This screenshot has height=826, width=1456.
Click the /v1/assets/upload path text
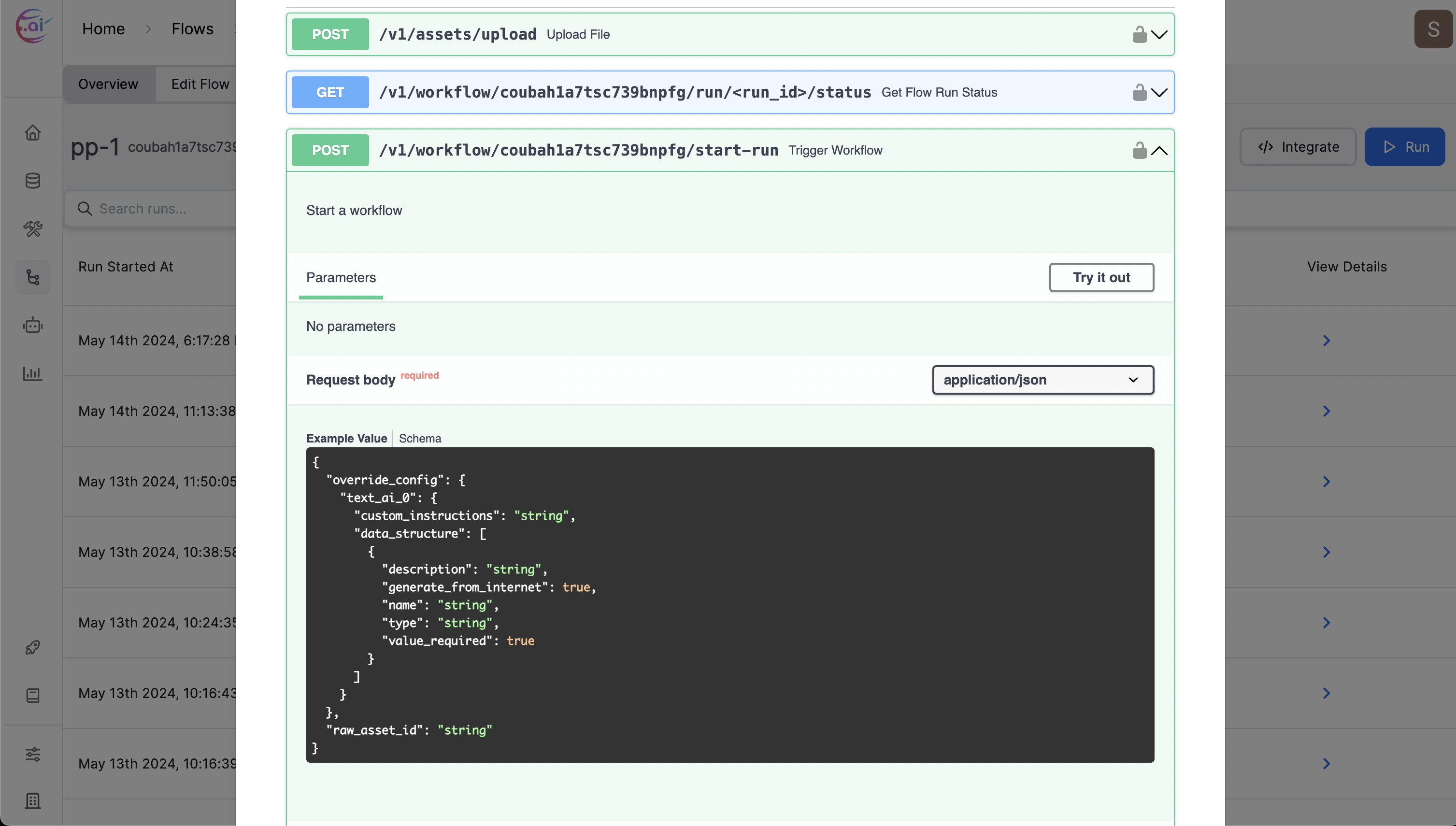458,35
